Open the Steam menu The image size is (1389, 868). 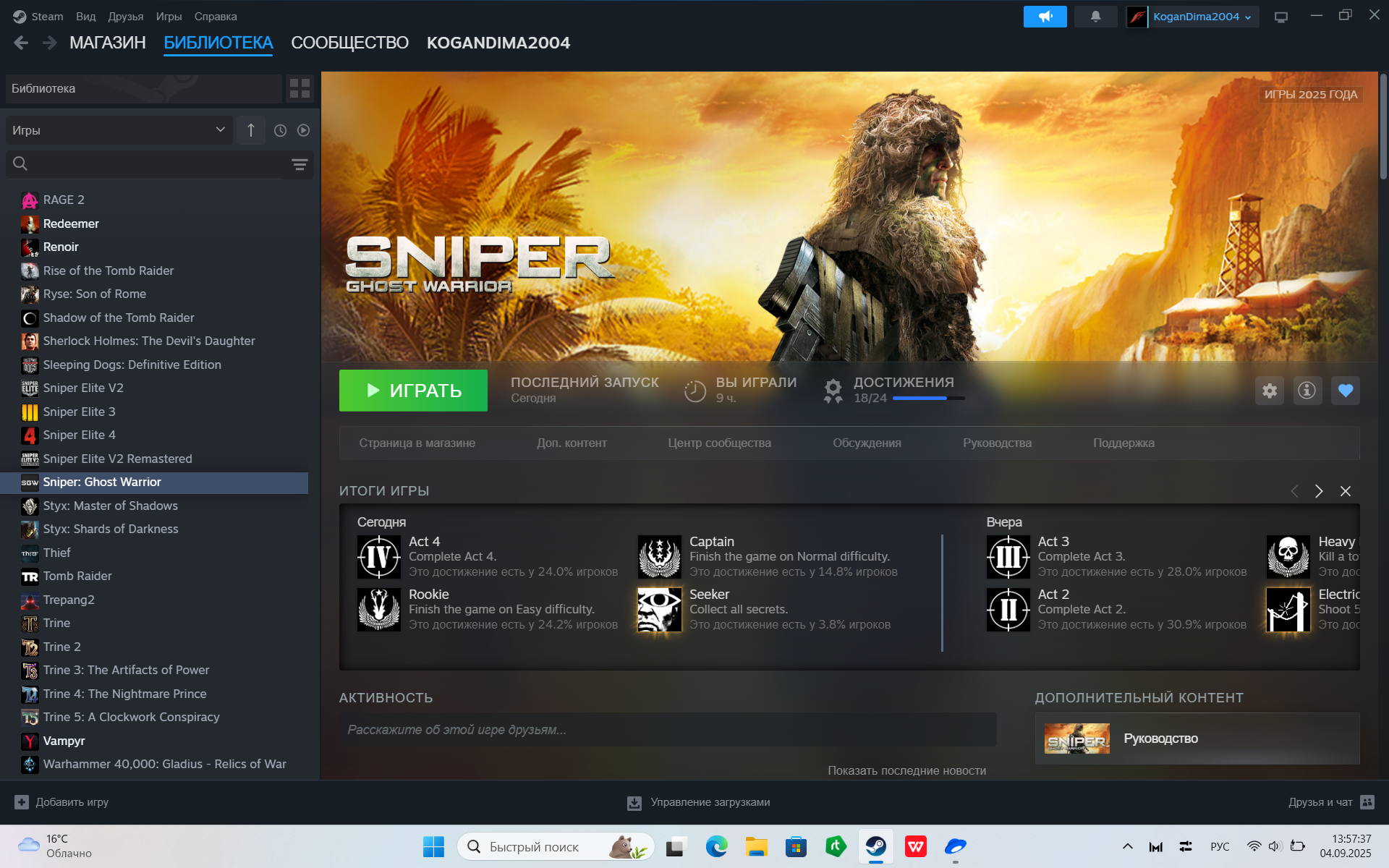pyautogui.click(x=47, y=16)
